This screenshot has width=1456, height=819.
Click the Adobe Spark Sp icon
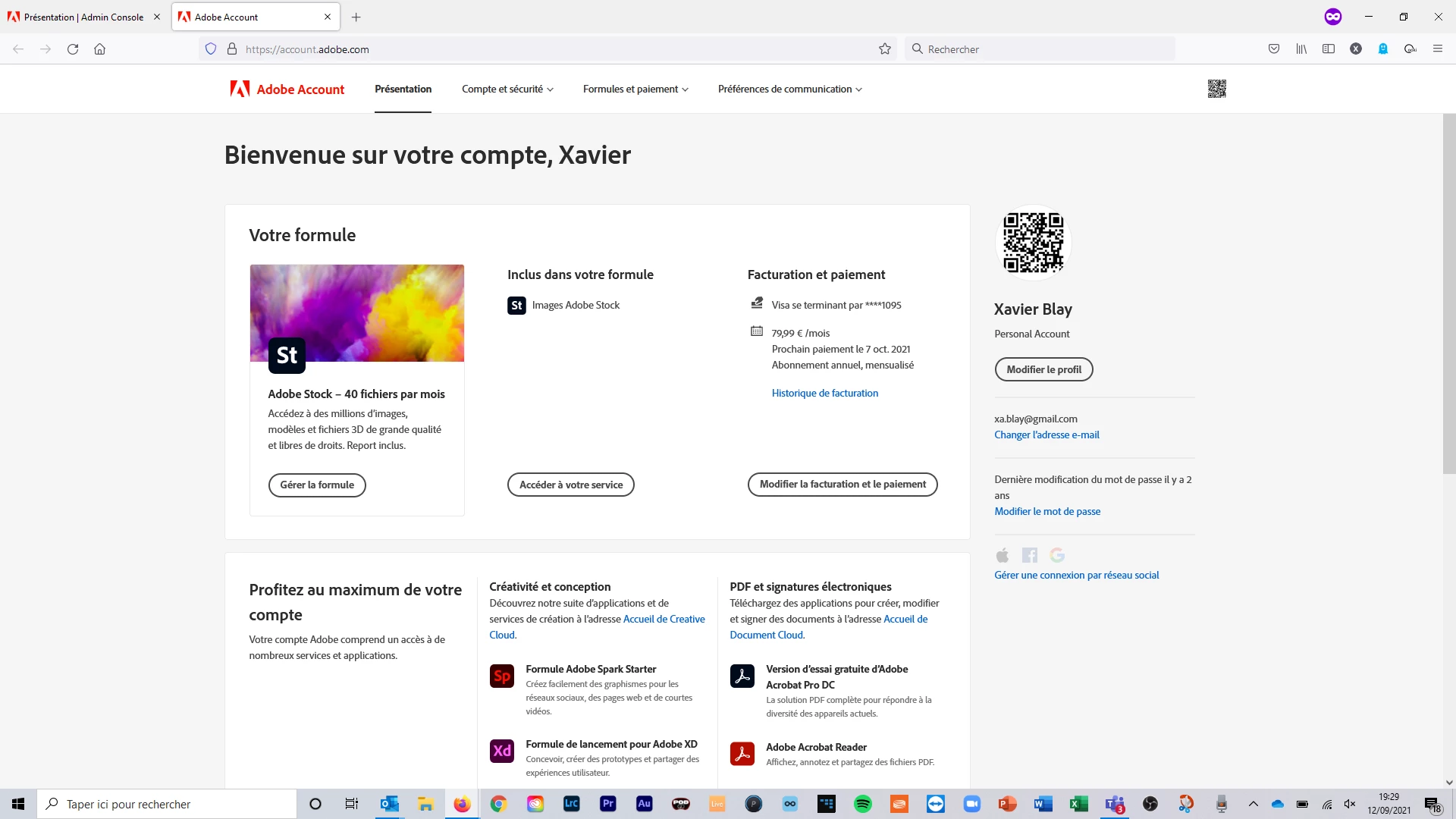[502, 676]
